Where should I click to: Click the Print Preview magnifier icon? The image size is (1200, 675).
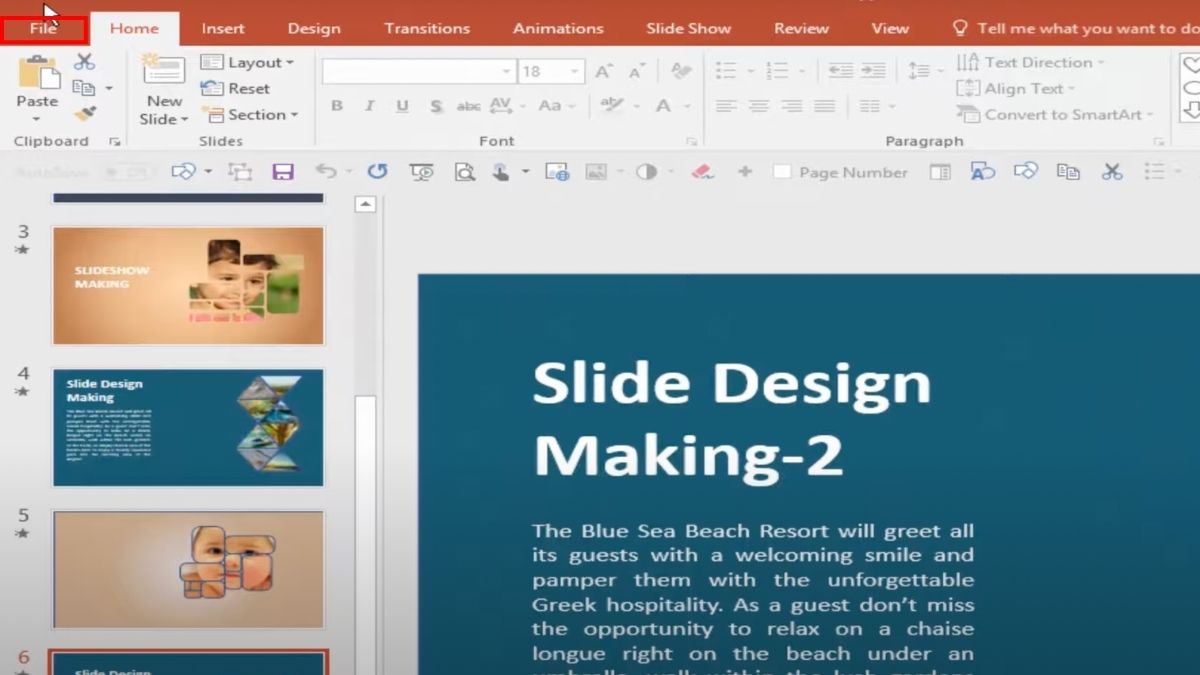click(465, 172)
